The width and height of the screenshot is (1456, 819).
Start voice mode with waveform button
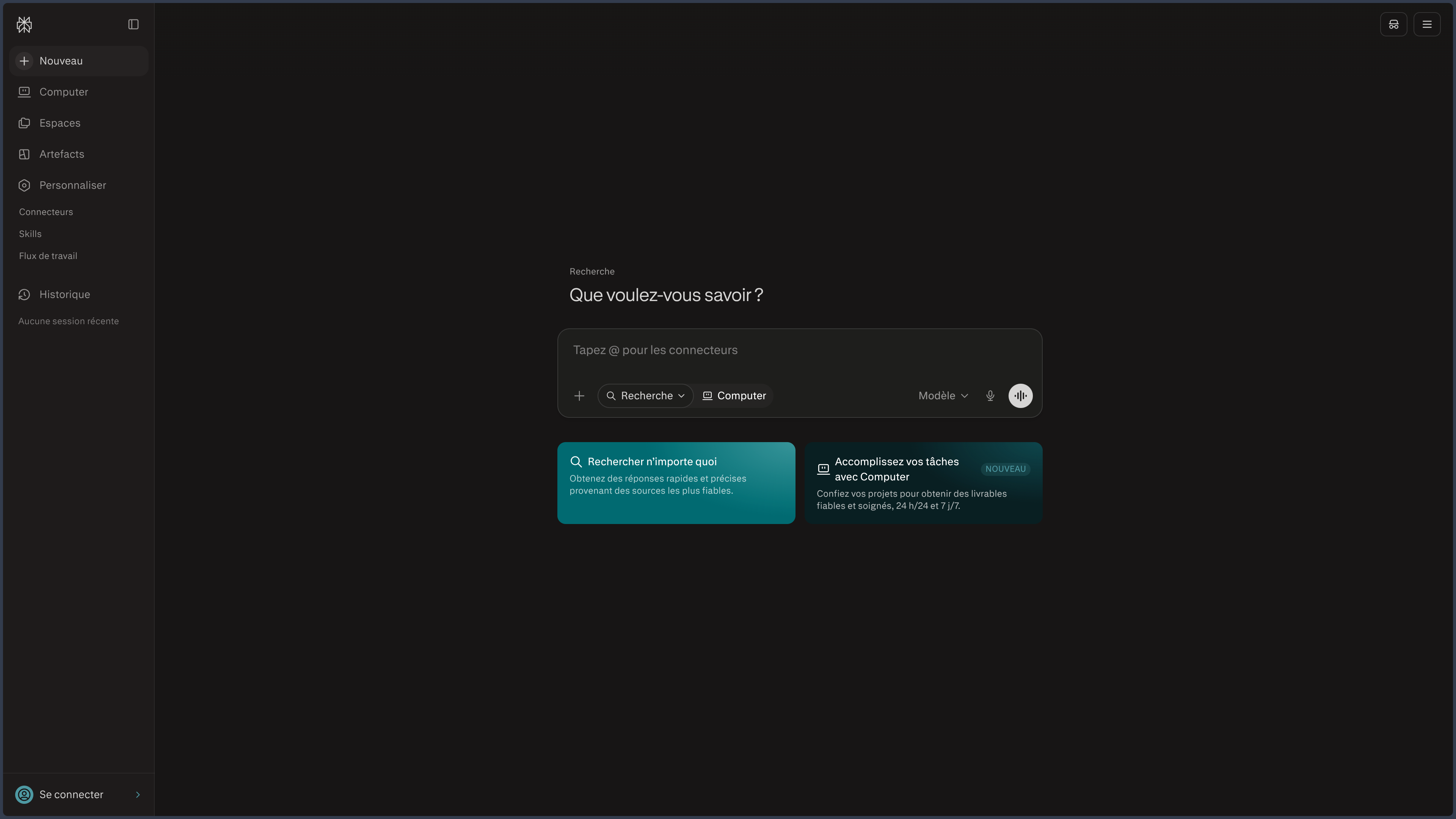tap(1020, 396)
